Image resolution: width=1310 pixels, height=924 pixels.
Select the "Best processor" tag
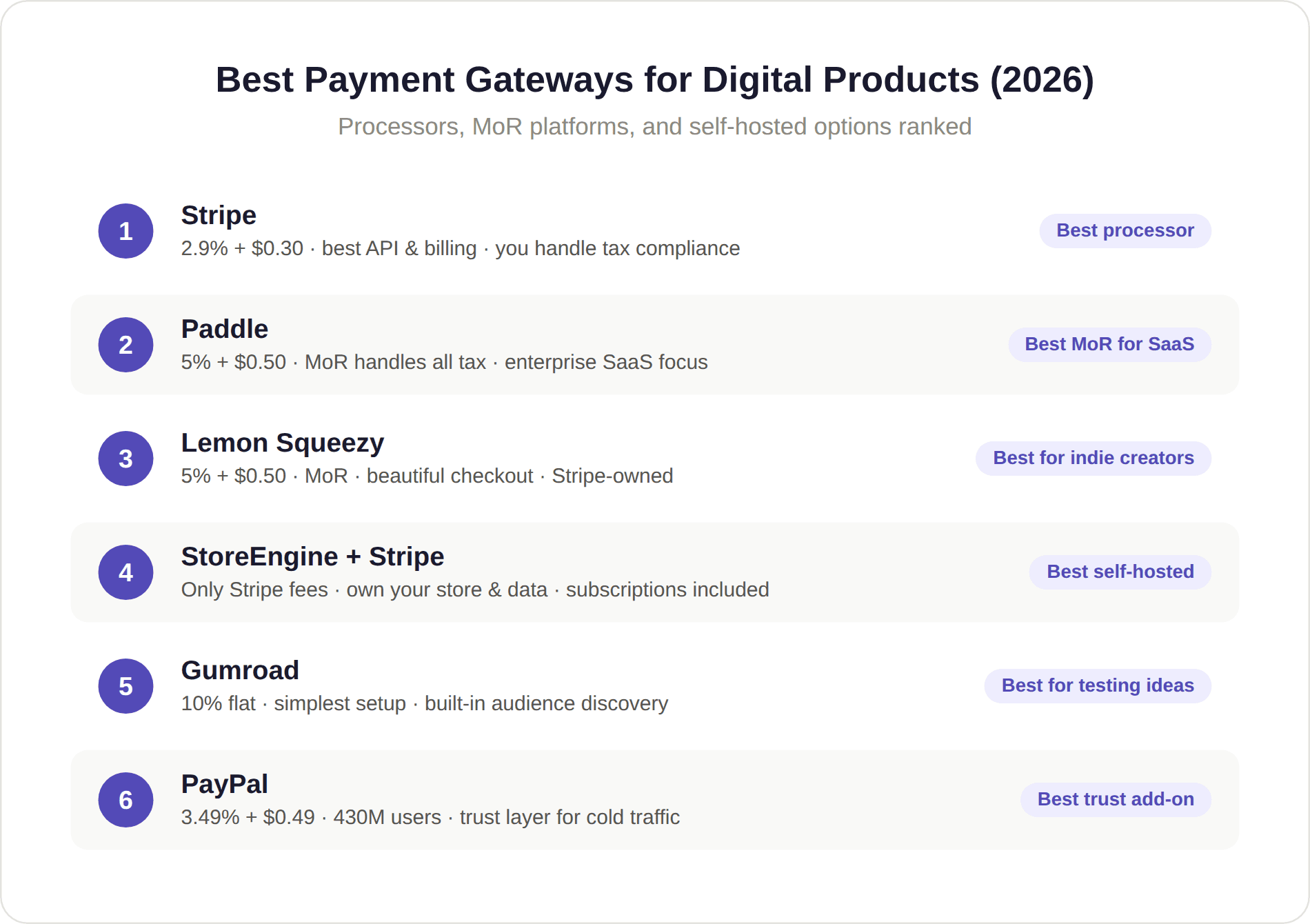(x=1125, y=230)
